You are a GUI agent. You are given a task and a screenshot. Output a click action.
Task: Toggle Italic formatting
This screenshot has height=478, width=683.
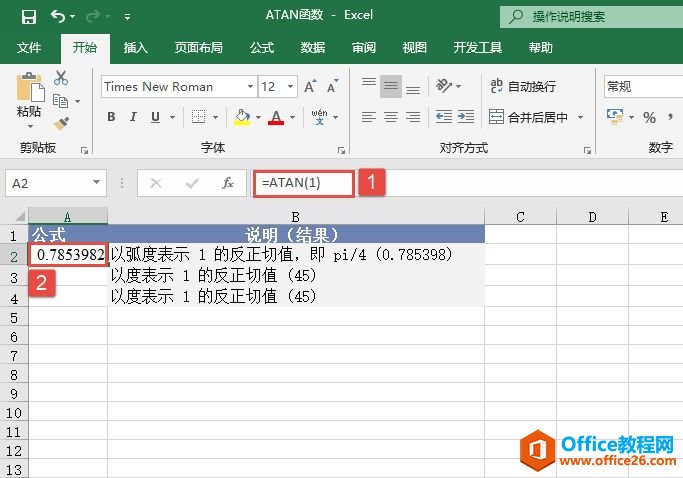click(133, 117)
